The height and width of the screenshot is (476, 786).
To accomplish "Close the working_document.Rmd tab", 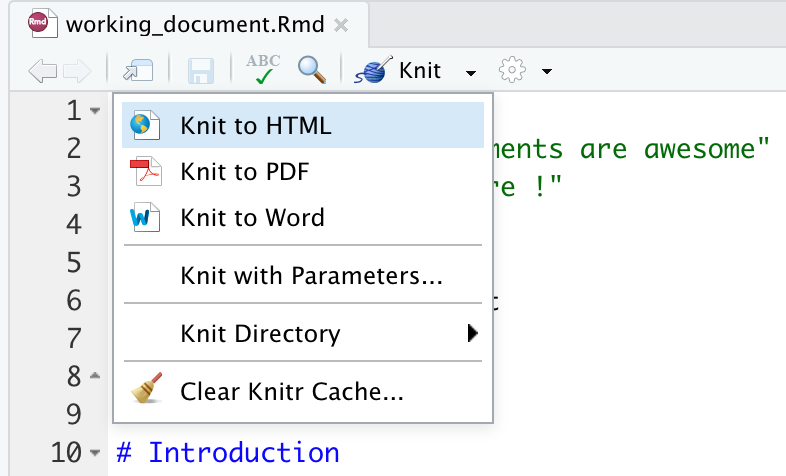I will point(341,26).
